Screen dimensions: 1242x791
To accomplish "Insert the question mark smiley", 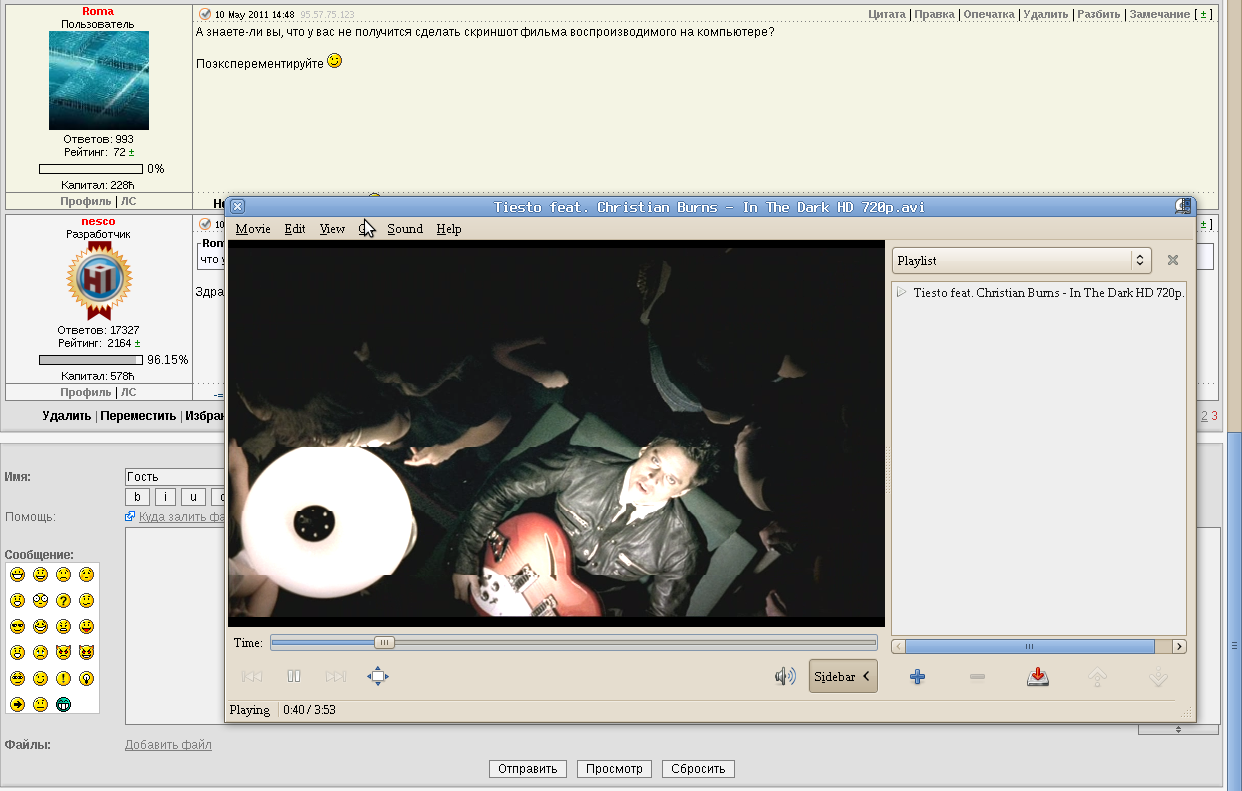I will (x=63, y=601).
